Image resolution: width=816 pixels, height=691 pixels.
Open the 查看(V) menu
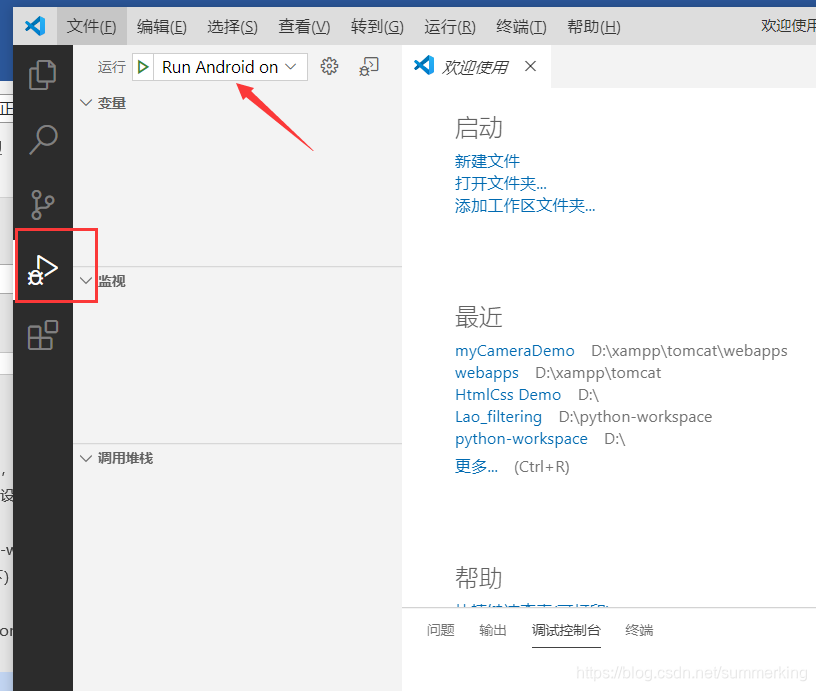(304, 26)
